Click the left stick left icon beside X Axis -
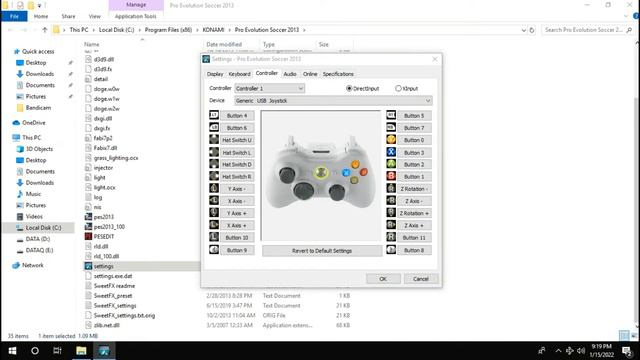640x360 pixels. click(x=214, y=201)
